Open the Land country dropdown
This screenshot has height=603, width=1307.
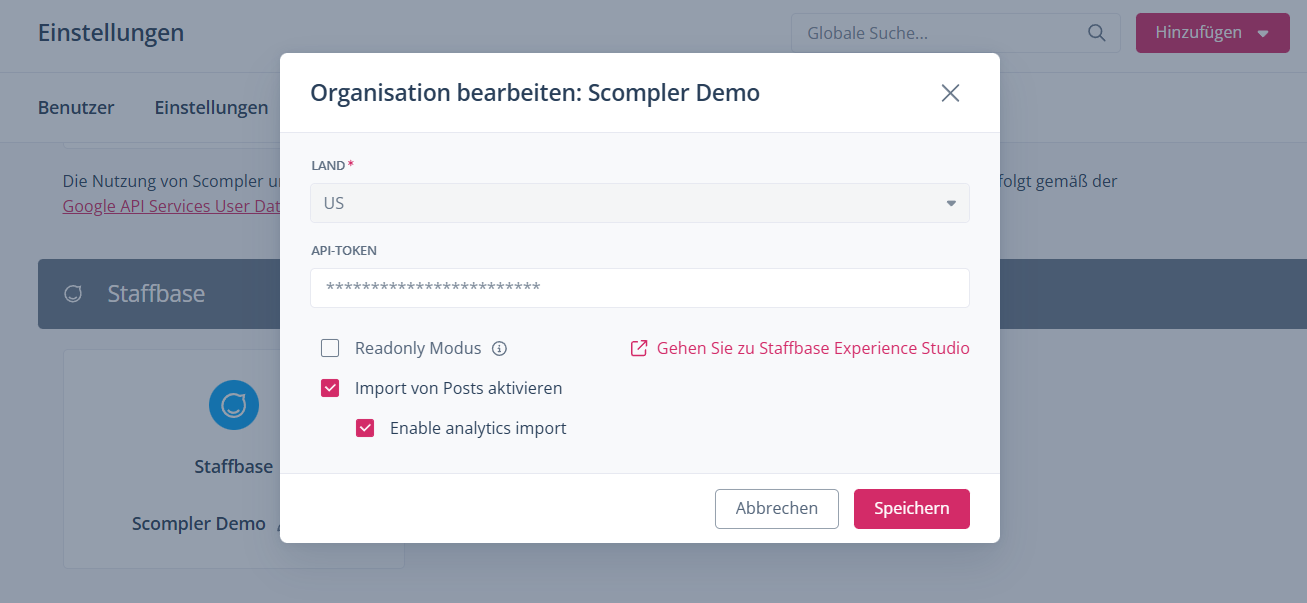point(639,203)
